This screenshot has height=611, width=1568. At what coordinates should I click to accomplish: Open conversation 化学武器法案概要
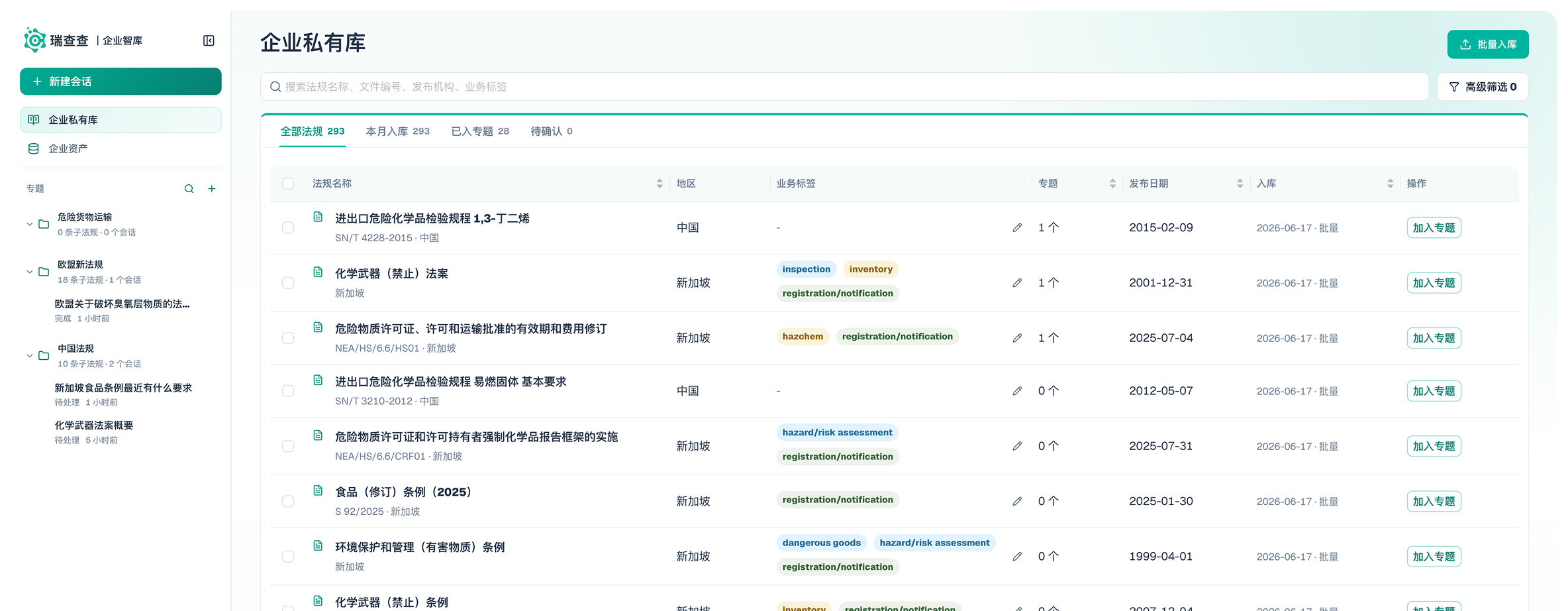tap(94, 432)
